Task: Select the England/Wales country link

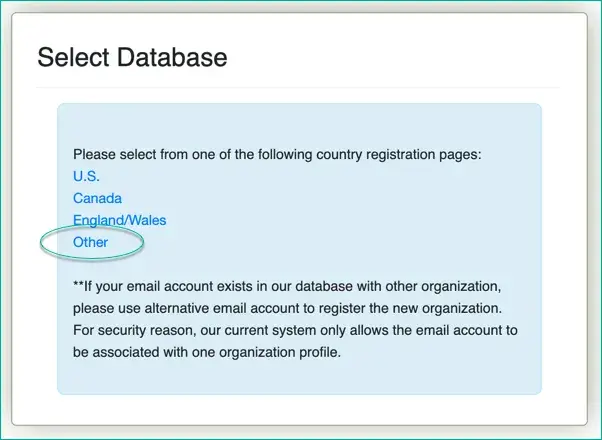Action: pyautogui.click(x=119, y=220)
